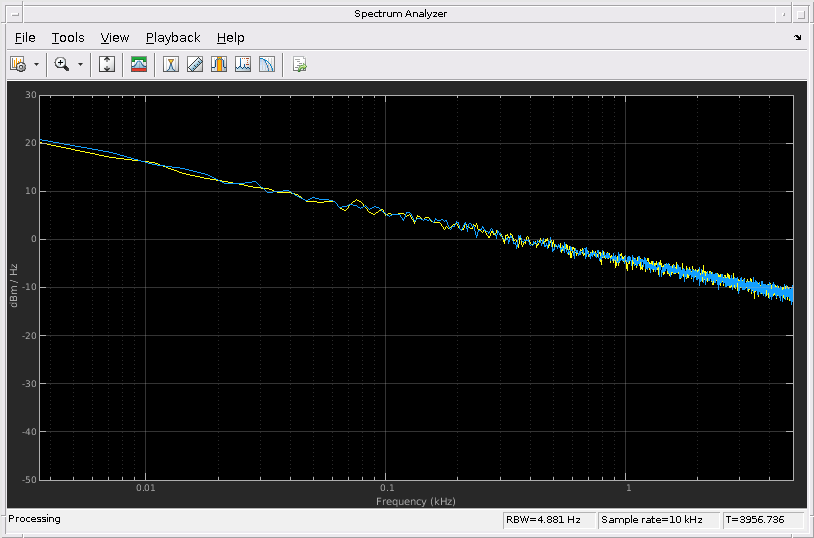Click the Scale Axes Limits icon

pos(108,64)
